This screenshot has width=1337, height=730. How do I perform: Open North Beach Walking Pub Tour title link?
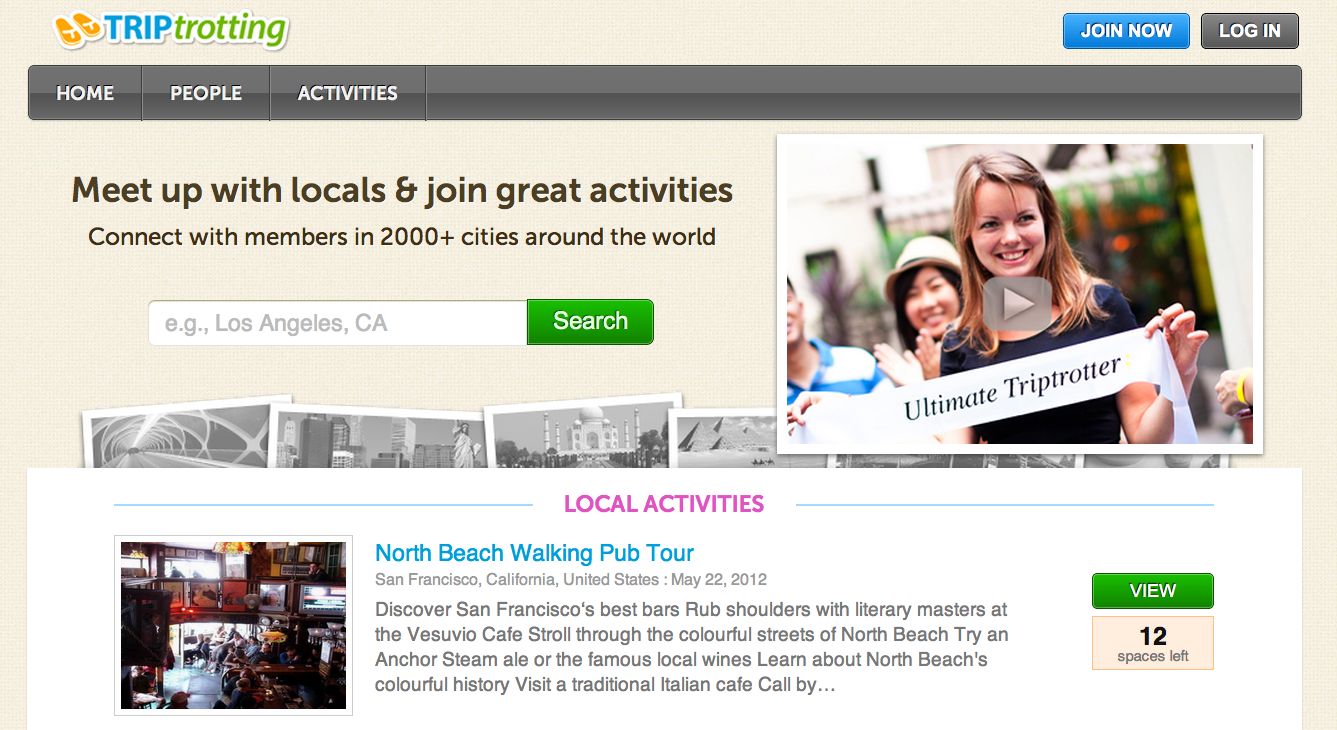[534, 553]
